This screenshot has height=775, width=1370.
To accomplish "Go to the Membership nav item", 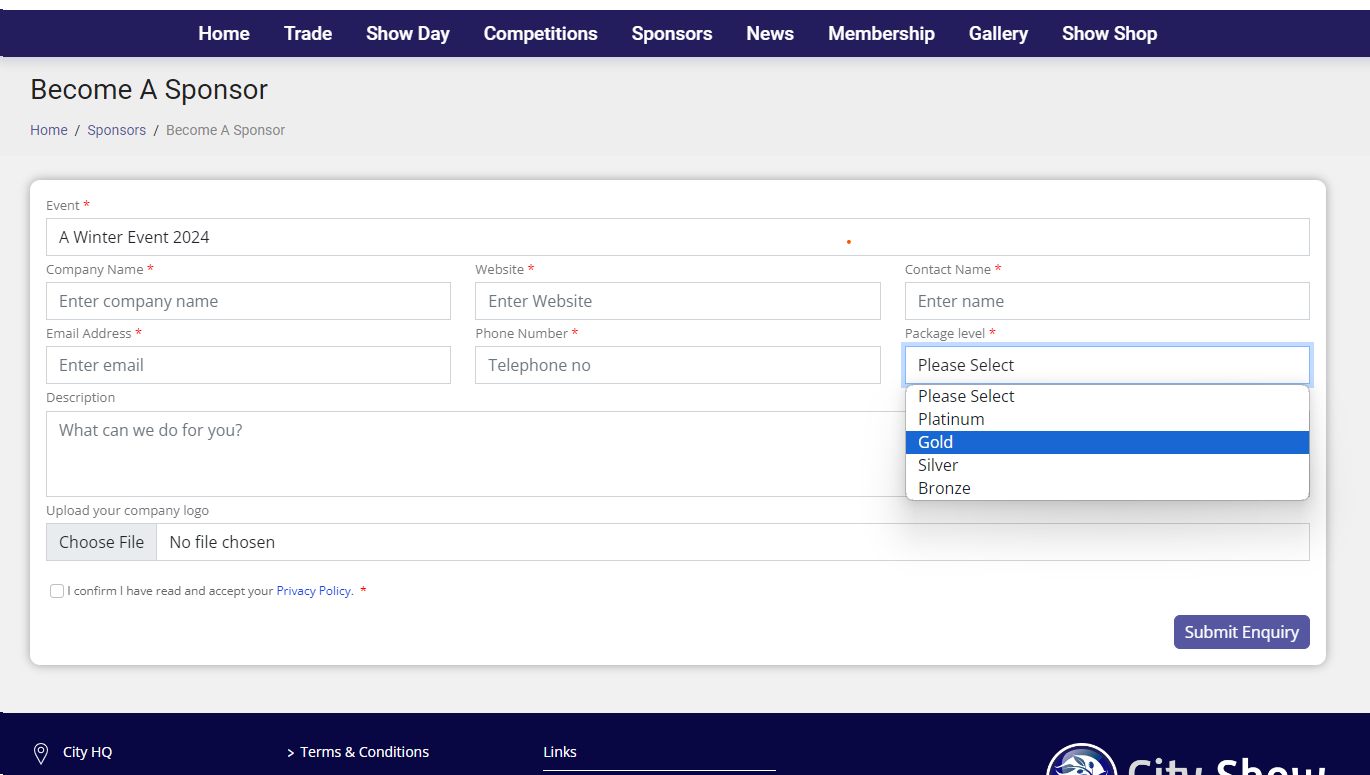I will click(x=881, y=34).
